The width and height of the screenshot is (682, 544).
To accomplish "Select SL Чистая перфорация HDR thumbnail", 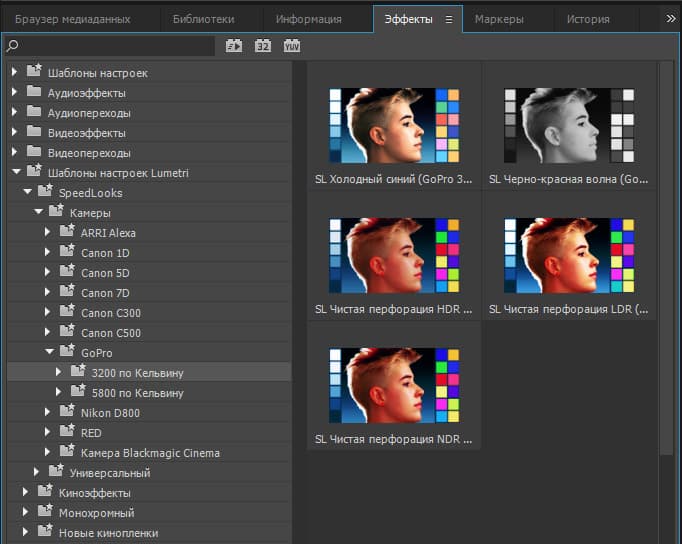I will (x=394, y=255).
